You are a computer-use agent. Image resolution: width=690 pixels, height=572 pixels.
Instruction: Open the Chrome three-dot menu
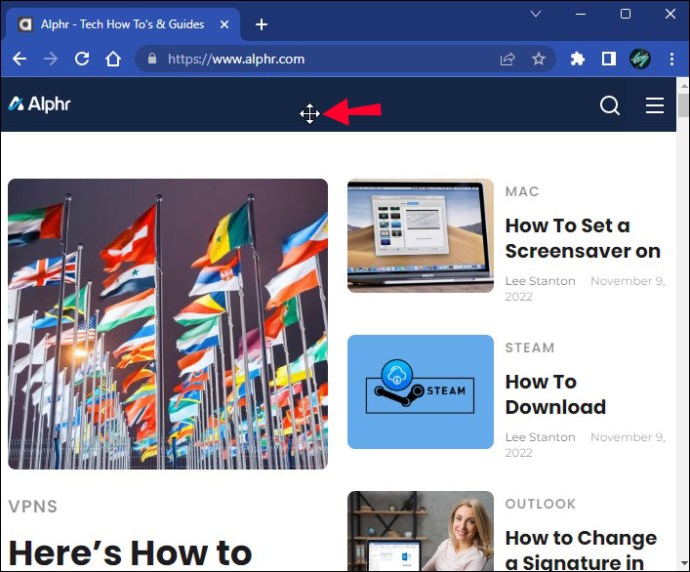coord(672,59)
